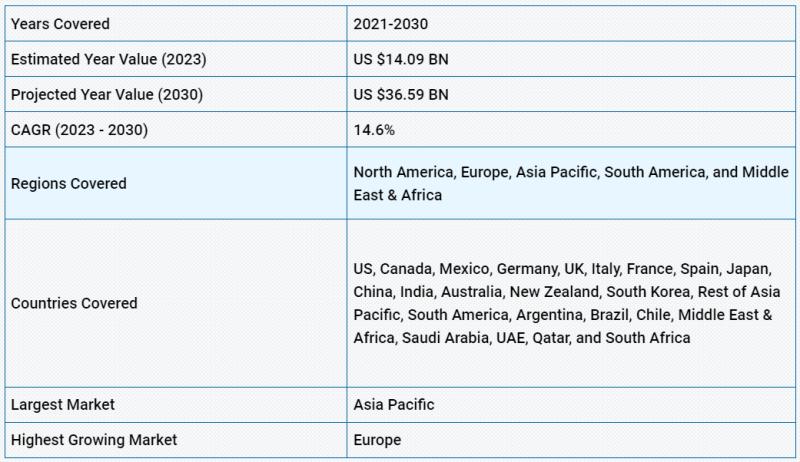Click the Years Covered label cell
The image size is (800, 462).
tap(60, 23)
